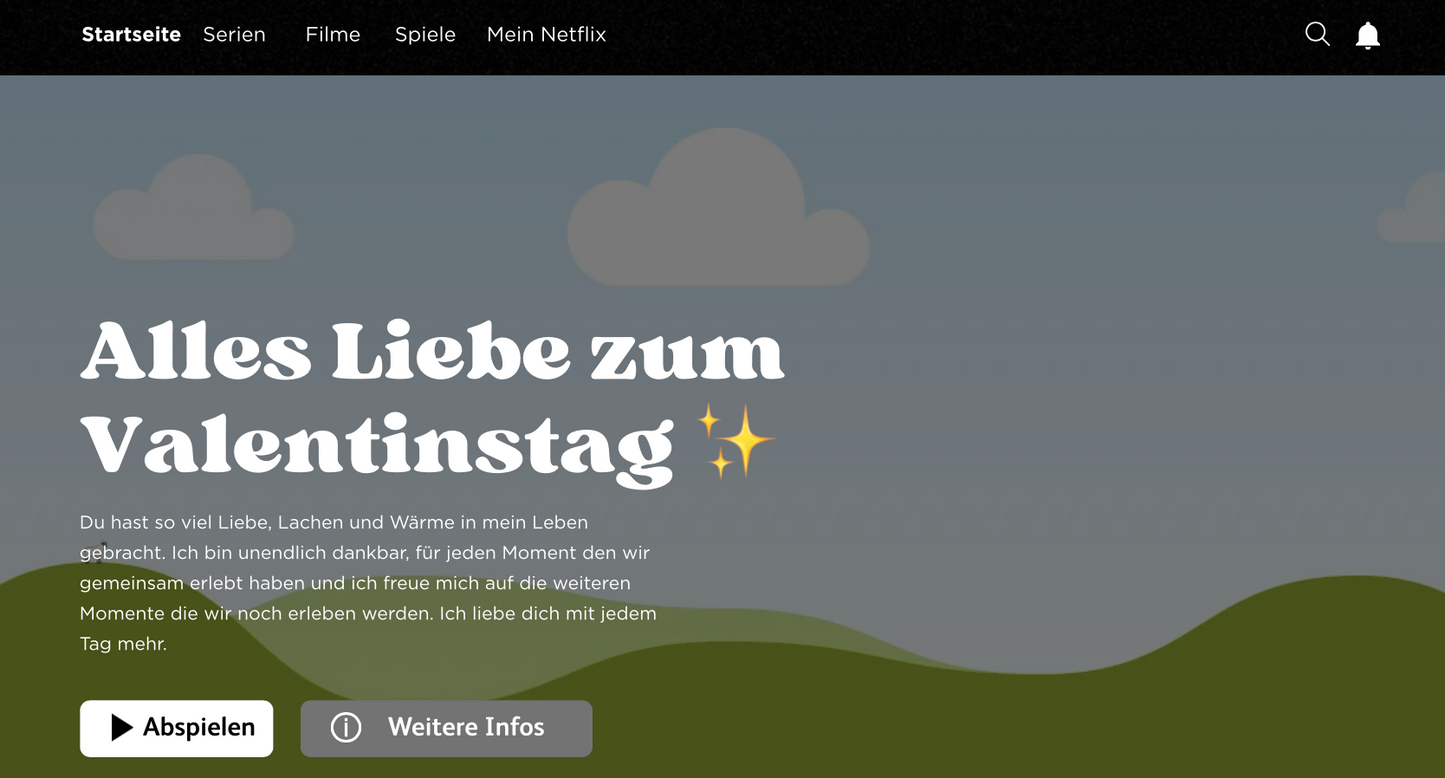The width and height of the screenshot is (1445, 778).
Task: Open Mein Netflix
Action: (x=546, y=34)
